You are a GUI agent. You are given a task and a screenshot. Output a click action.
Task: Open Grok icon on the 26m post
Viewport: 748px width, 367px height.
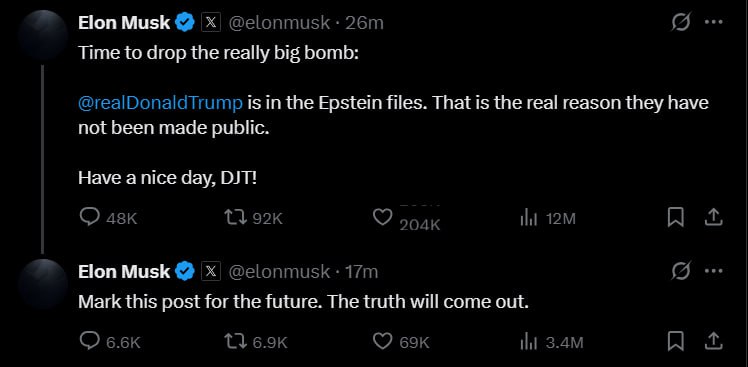(x=680, y=22)
